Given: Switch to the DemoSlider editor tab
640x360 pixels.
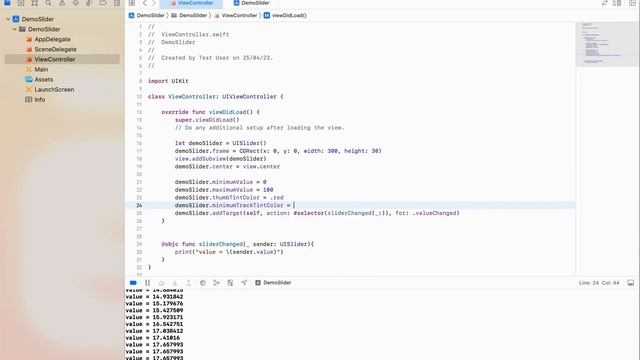Looking at the screenshot, I should pyautogui.click(x=251, y=3).
